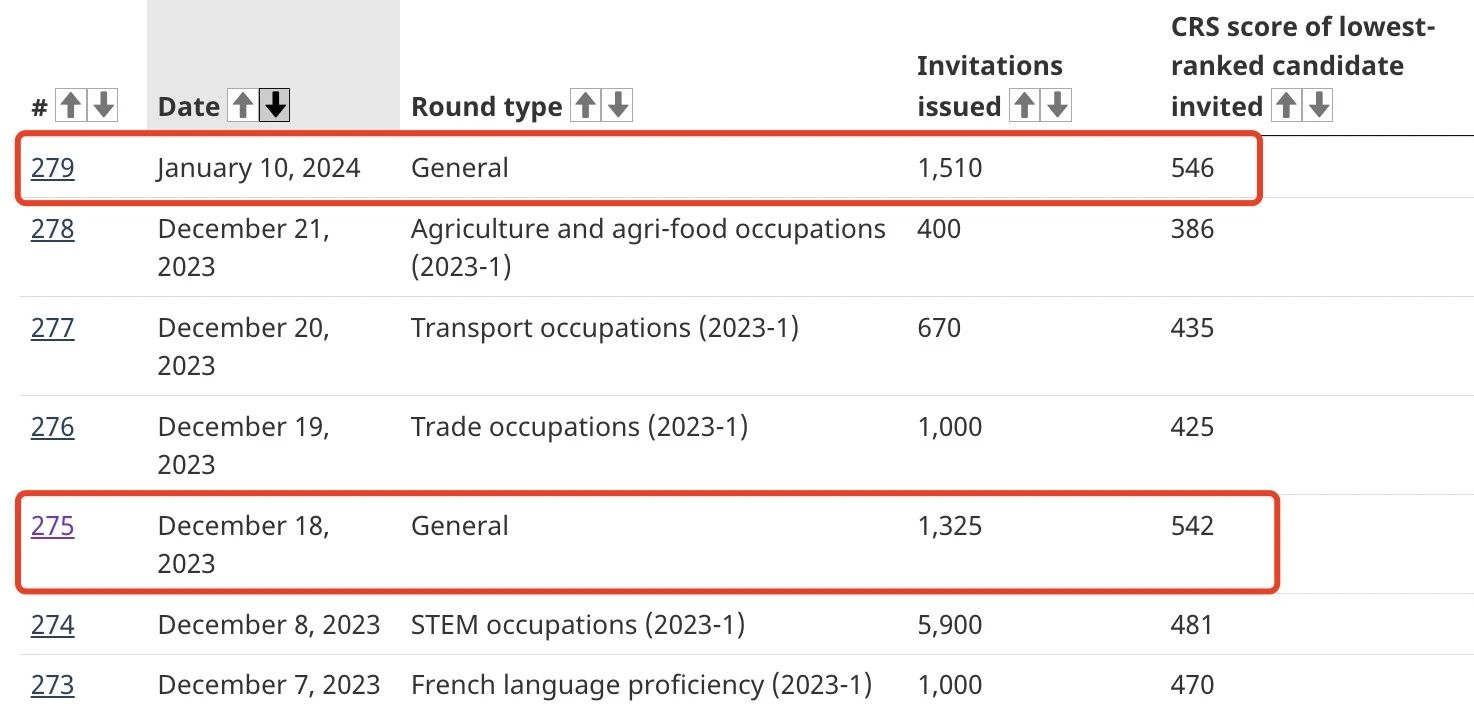Screen dimensions: 1474x708
Task: Click the Date column header text
Action: click(x=188, y=107)
